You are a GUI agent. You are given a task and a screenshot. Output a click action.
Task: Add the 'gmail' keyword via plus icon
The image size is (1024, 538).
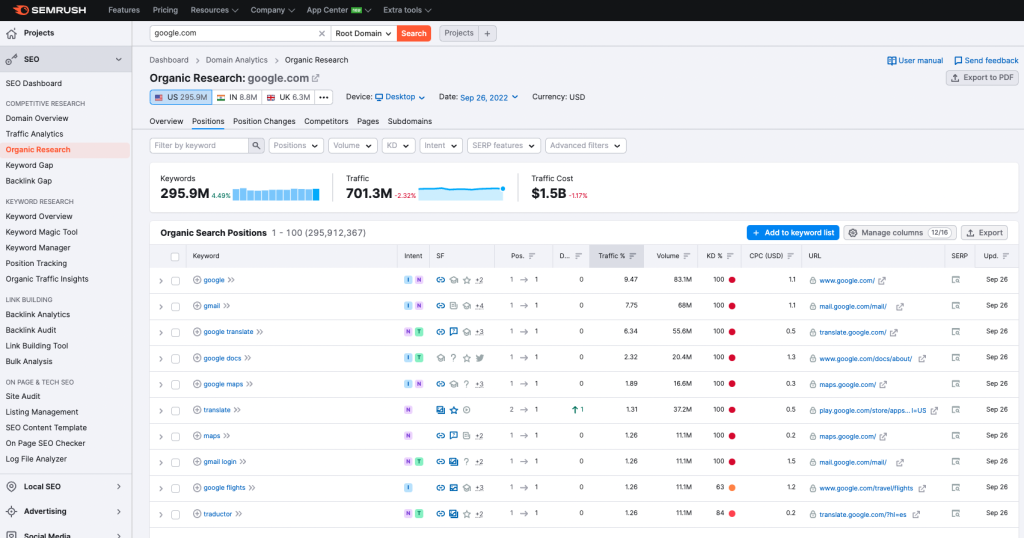click(x=197, y=306)
